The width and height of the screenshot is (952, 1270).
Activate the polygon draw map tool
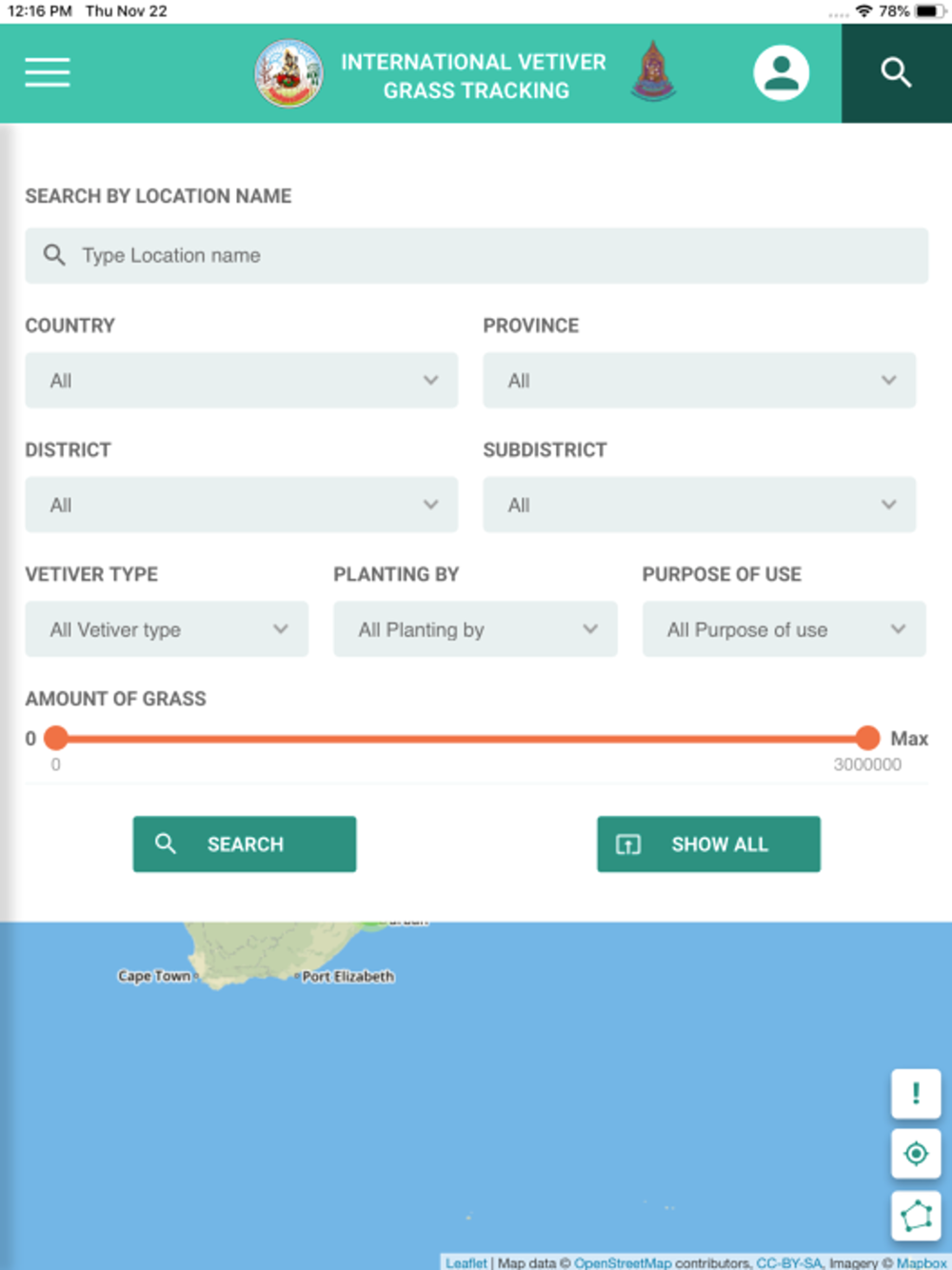pyautogui.click(x=916, y=1216)
